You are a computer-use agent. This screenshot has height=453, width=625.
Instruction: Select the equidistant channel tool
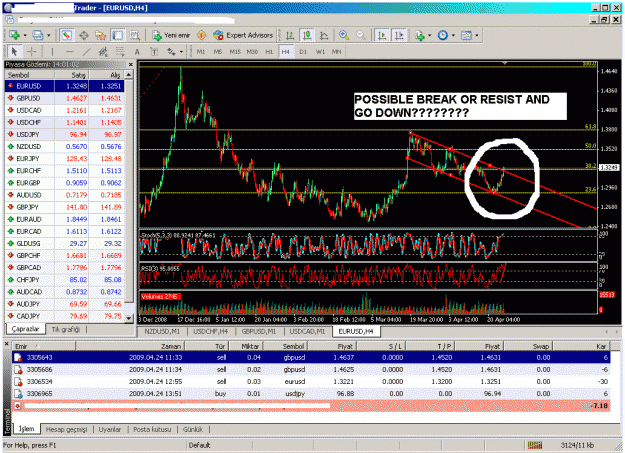tap(103, 51)
